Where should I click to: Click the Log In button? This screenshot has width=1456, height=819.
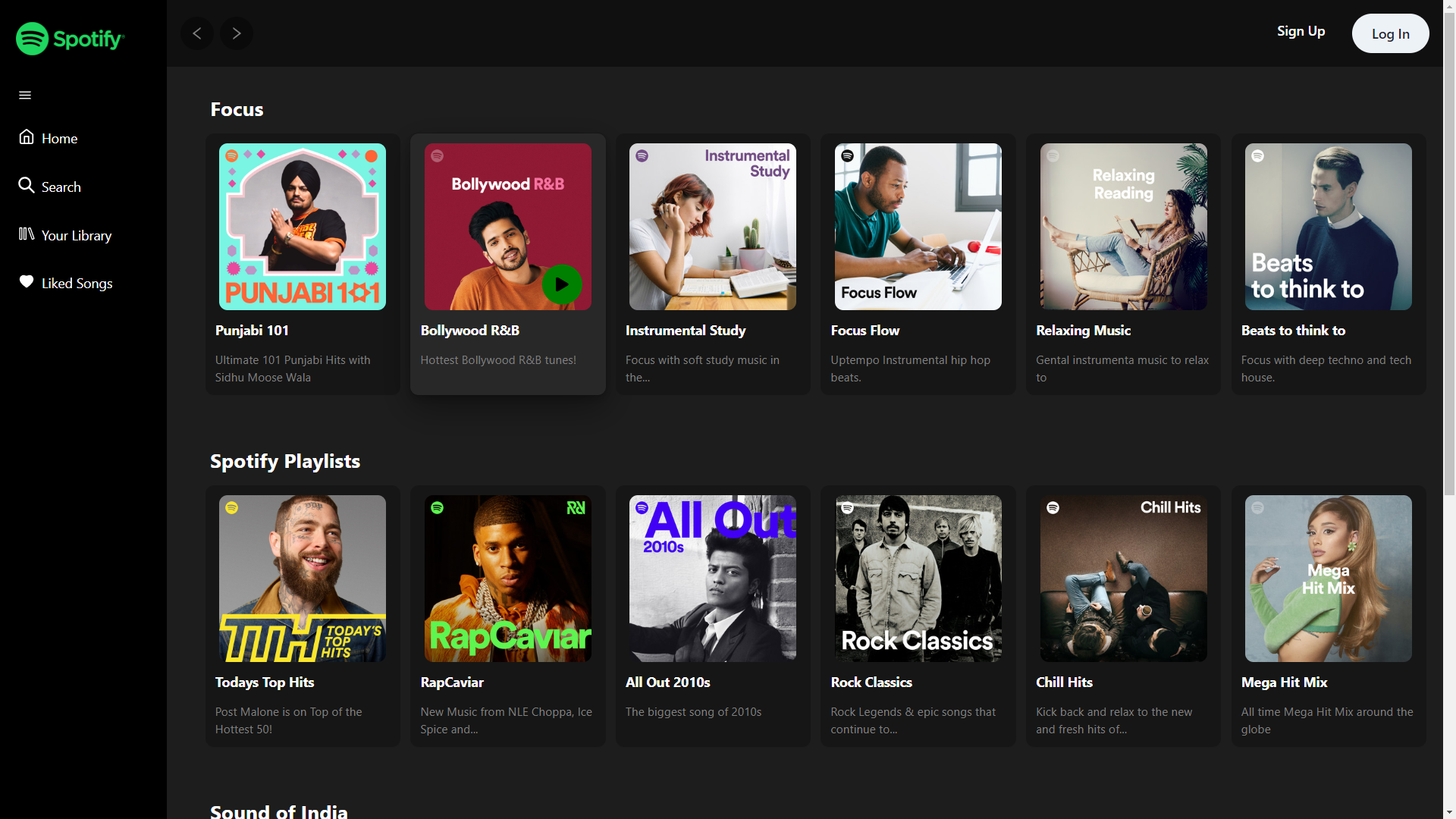pos(1390,33)
